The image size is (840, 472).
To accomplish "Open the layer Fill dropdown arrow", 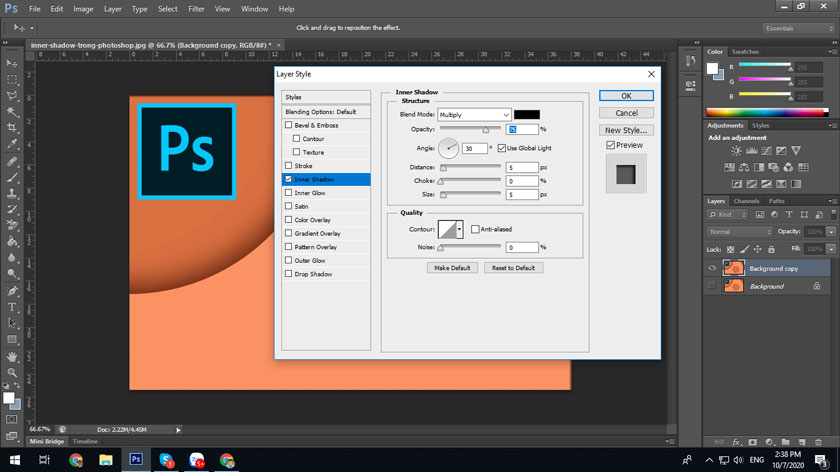I will [x=831, y=249].
